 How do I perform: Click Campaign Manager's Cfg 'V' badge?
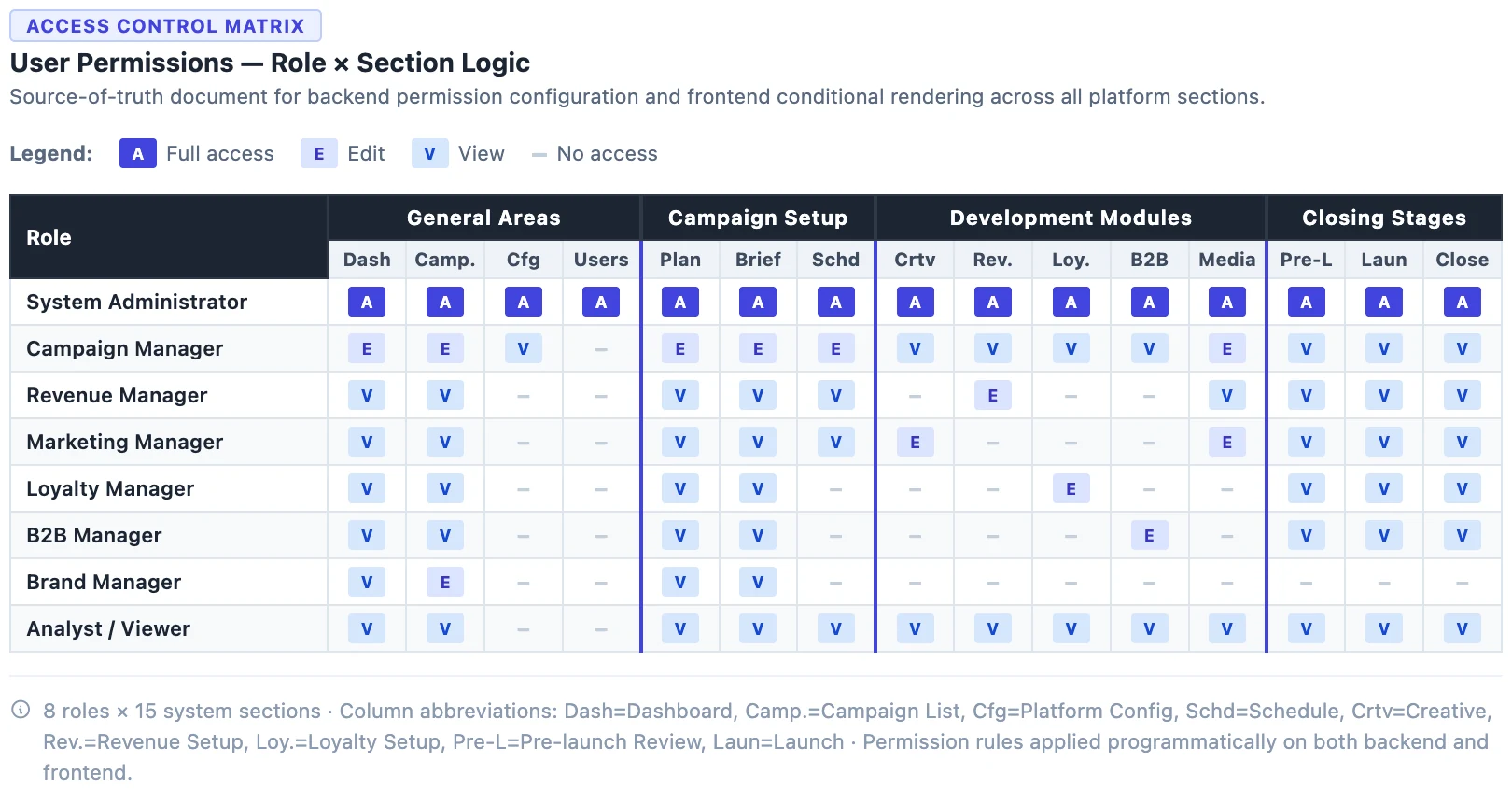point(524,348)
